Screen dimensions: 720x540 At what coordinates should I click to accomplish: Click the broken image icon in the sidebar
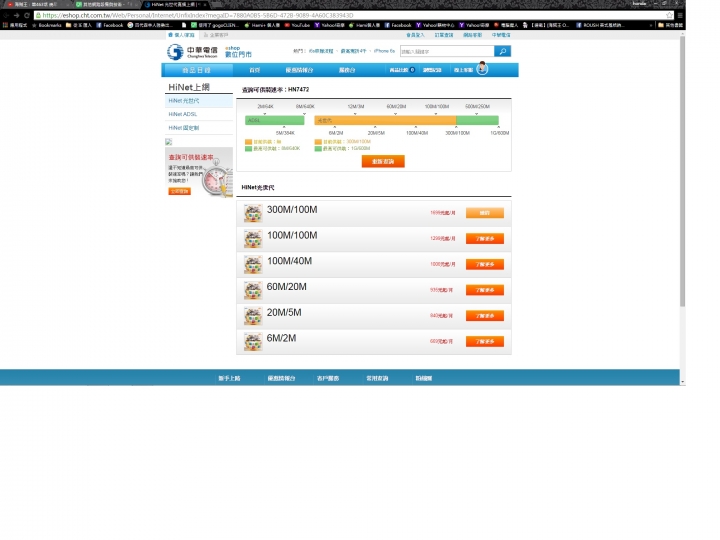pos(169,142)
